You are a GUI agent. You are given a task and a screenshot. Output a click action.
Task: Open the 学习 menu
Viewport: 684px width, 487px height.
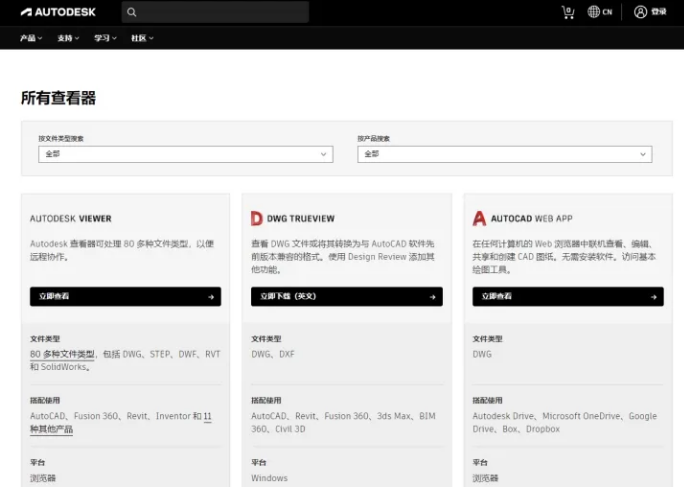tap(106, 38)
